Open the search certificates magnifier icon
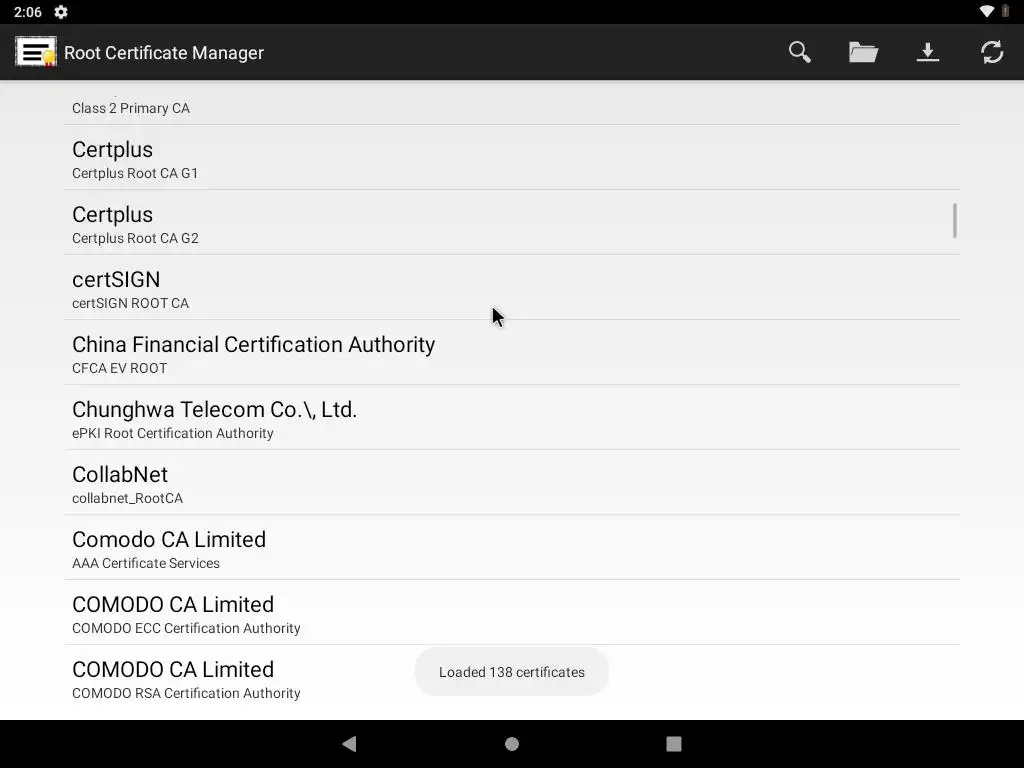The width and height of the screenshot is (1024, 768). [799, 52]
